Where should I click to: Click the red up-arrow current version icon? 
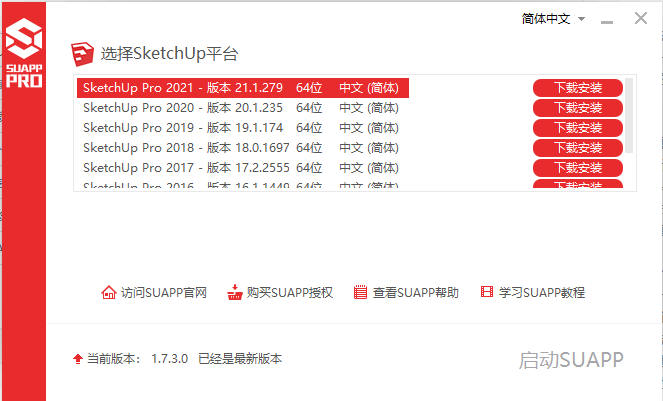[77, 358]
